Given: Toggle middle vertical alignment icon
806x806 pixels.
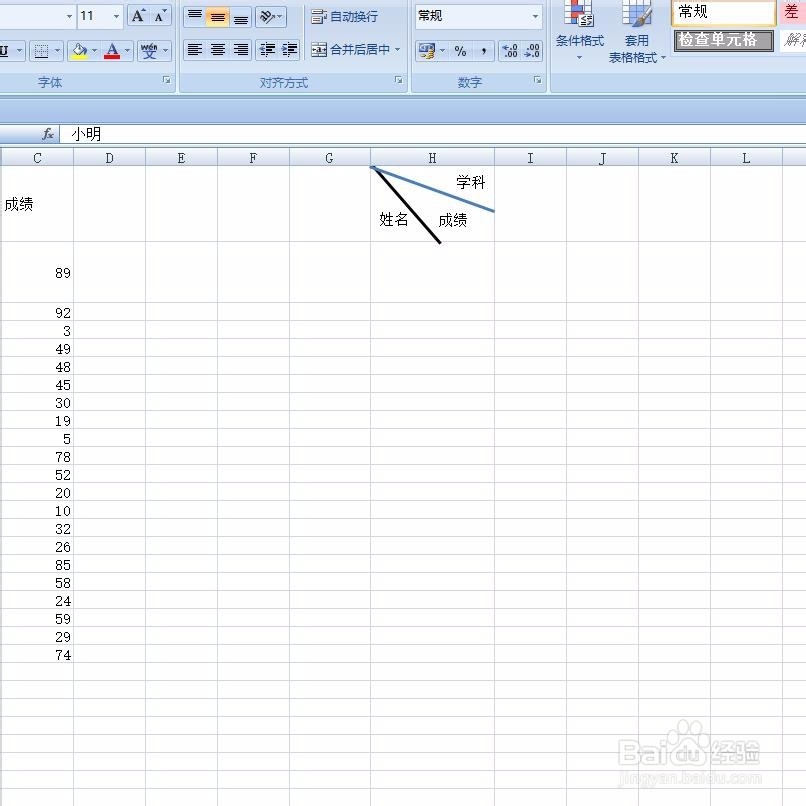Looking at the screenshot, I should click(217, 16).
